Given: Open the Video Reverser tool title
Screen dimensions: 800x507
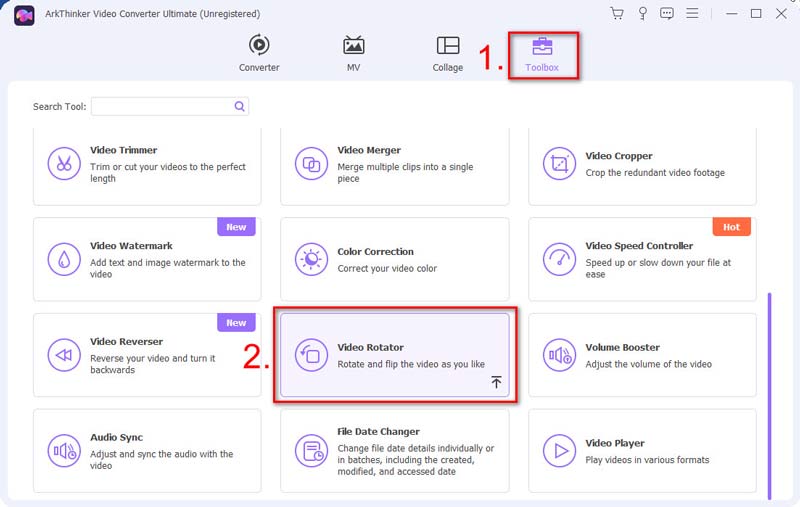Looking at the screenshot, I should click(x=127, y=342).
